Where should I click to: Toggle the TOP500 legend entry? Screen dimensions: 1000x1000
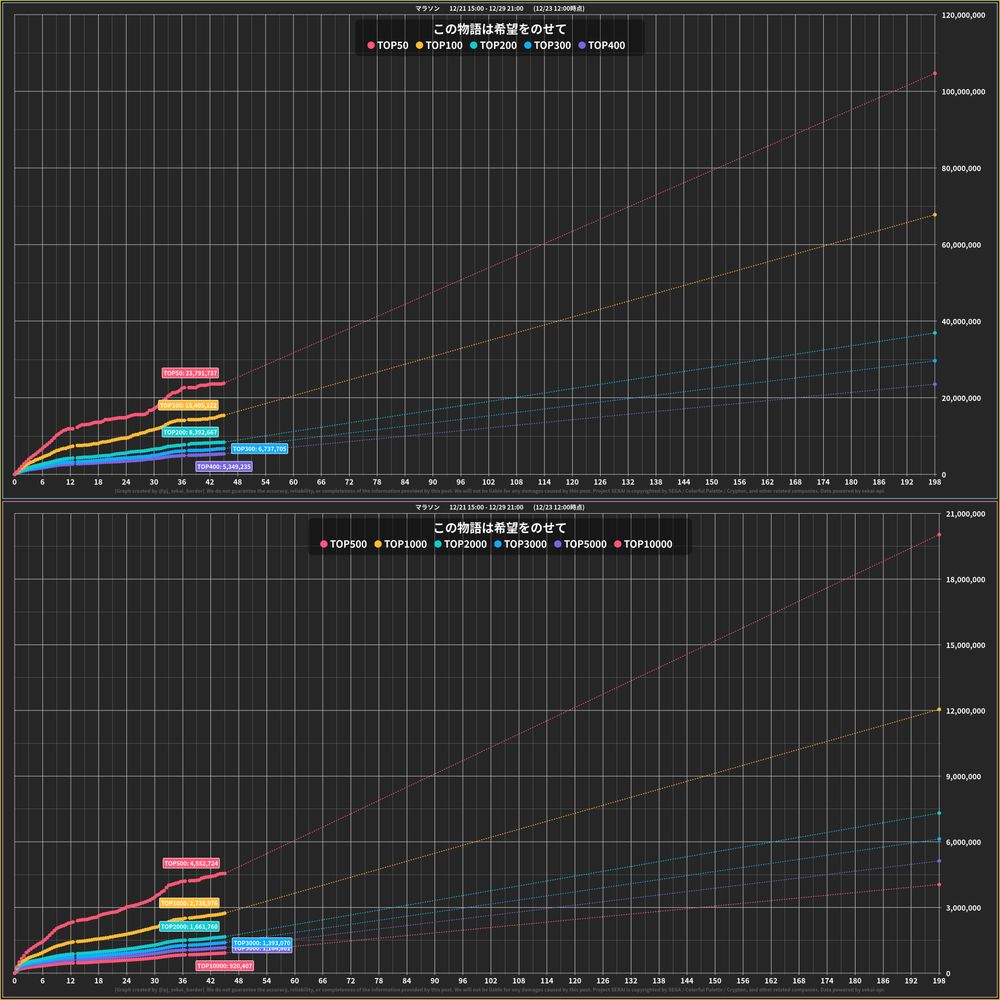tap(344, 544)
